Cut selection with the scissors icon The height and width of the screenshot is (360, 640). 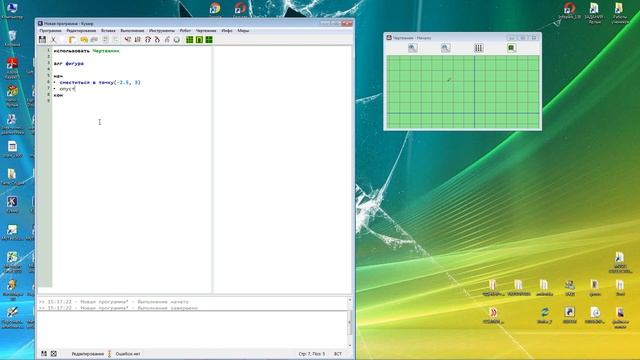pos(53,40)
